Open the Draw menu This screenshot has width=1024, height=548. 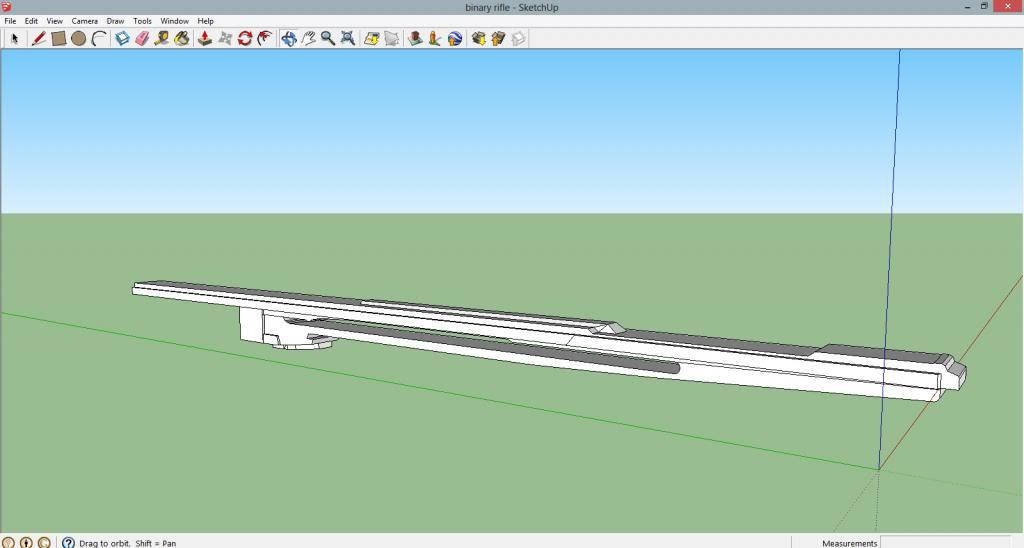tap(116, 21)
